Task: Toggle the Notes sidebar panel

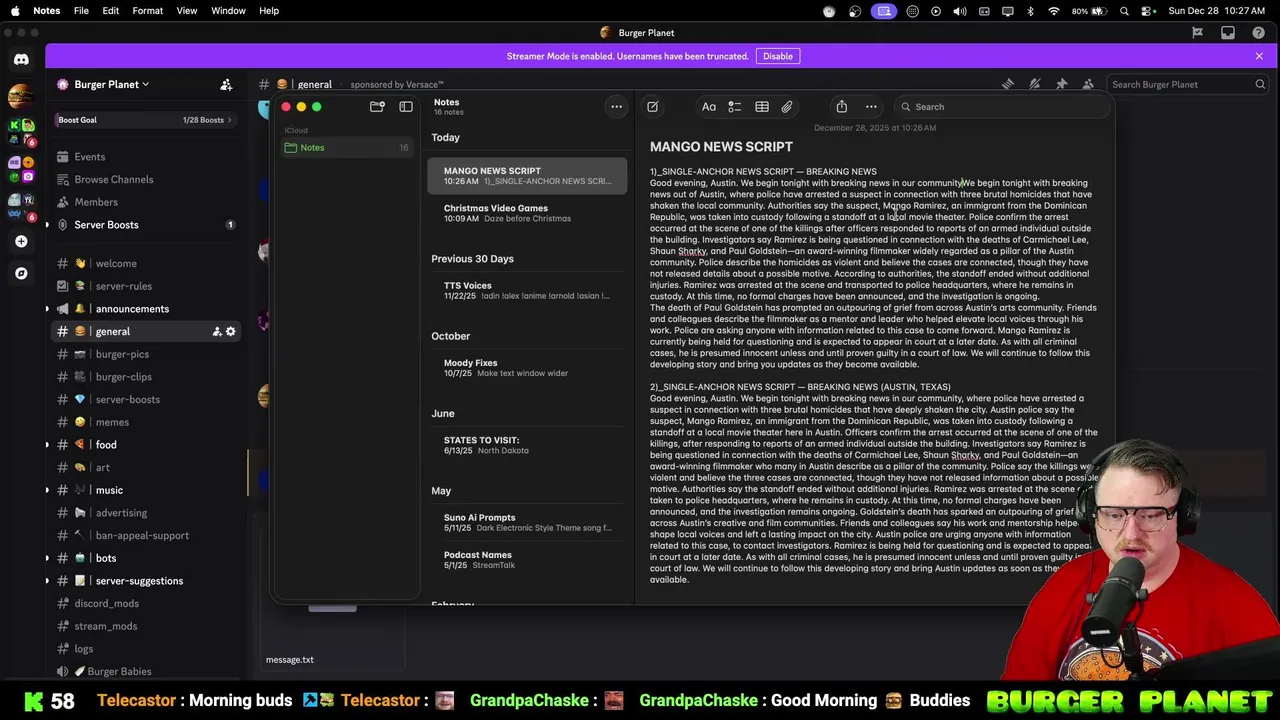Action: pyautogui.click(x=406, y=107)
